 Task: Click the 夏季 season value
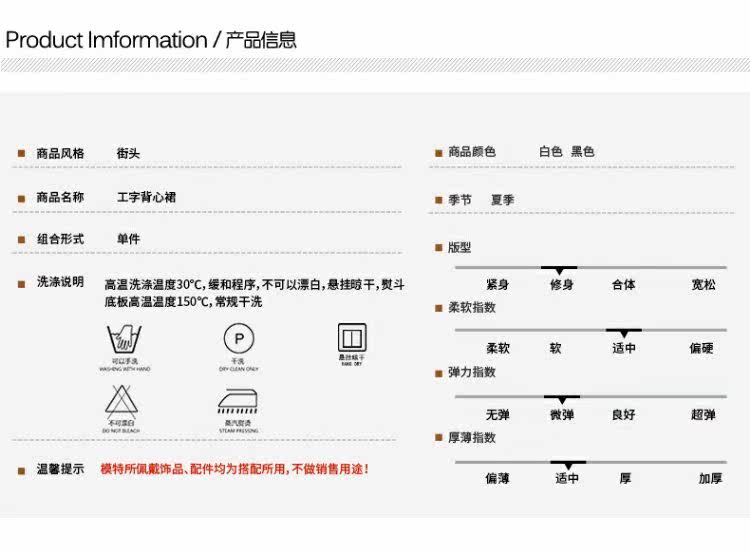pyautogui.click(x=503, y=199)
